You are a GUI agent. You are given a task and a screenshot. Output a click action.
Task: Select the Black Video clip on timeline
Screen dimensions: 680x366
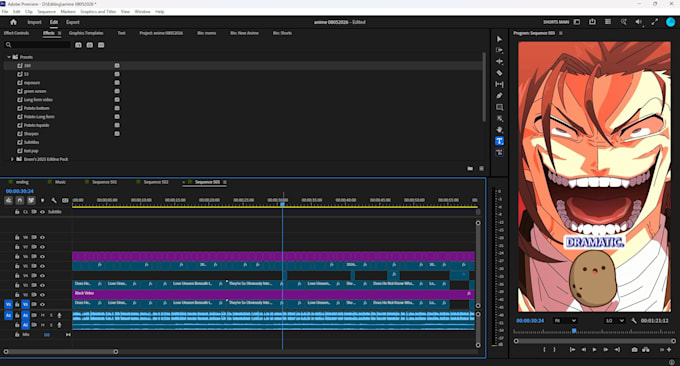273,294
